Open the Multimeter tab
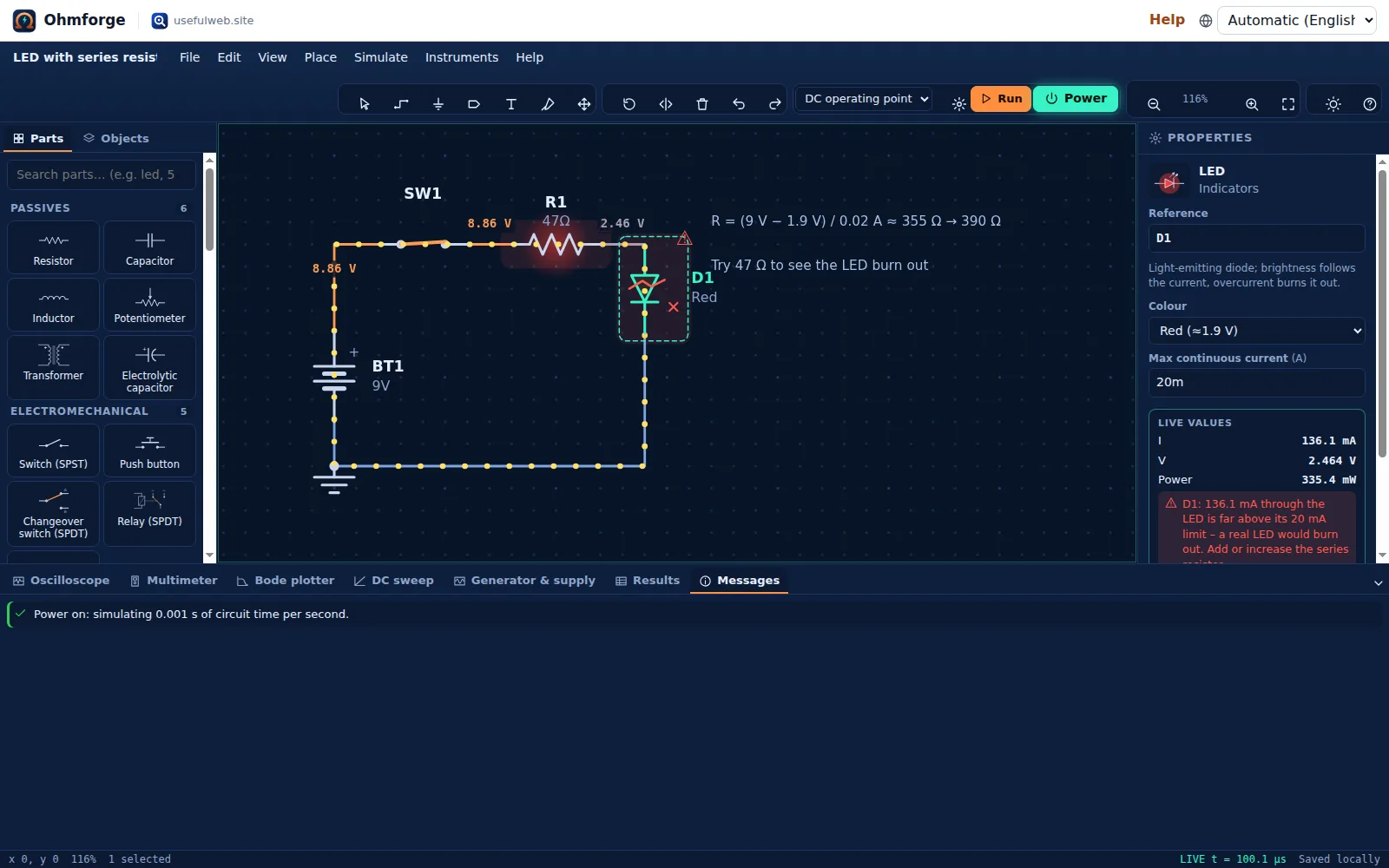1389x868 pixels. (174, 581)
